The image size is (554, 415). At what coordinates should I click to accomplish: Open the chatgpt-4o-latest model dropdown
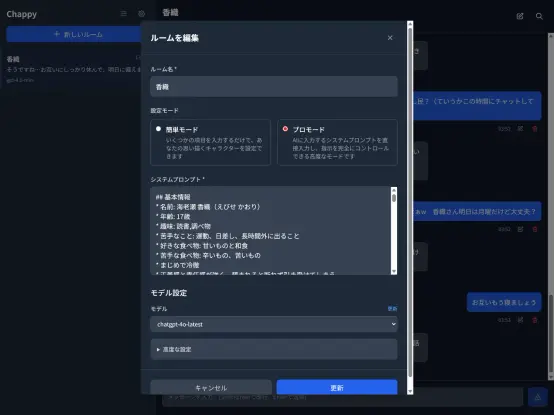tap(274, 324)
